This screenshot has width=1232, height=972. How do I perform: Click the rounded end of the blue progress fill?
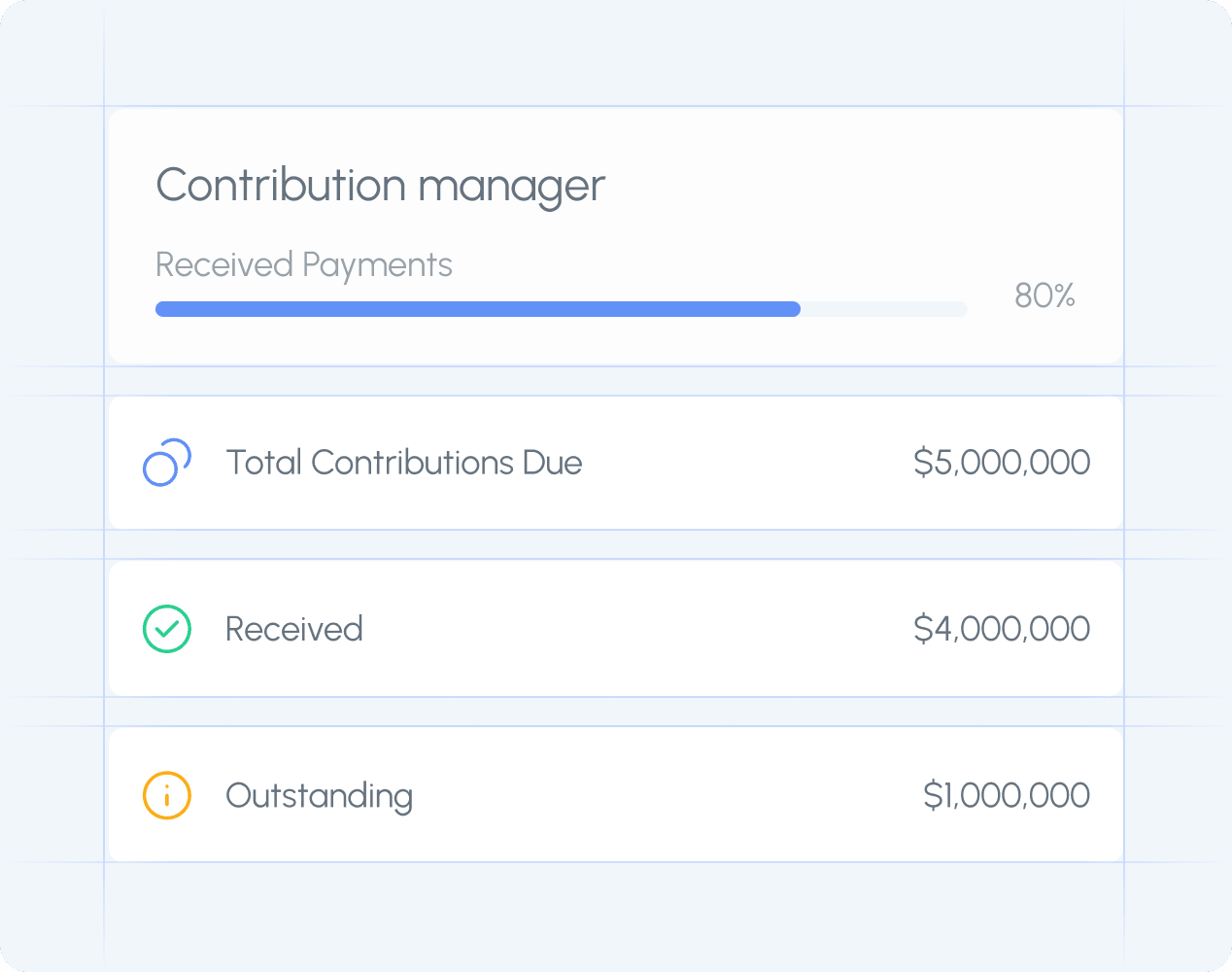(794, 309)
